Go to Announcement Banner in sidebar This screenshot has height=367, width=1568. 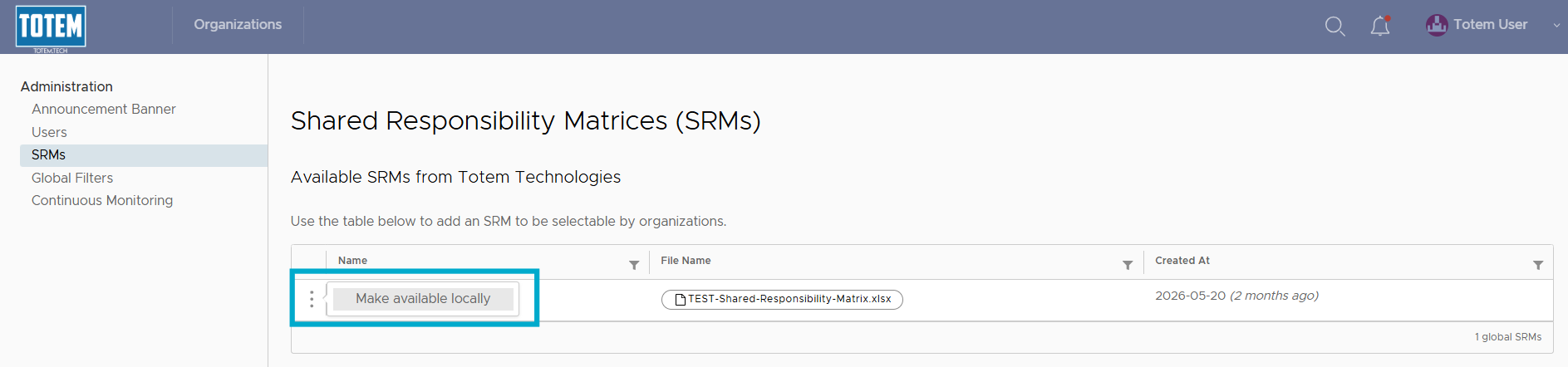coord(104,109)
